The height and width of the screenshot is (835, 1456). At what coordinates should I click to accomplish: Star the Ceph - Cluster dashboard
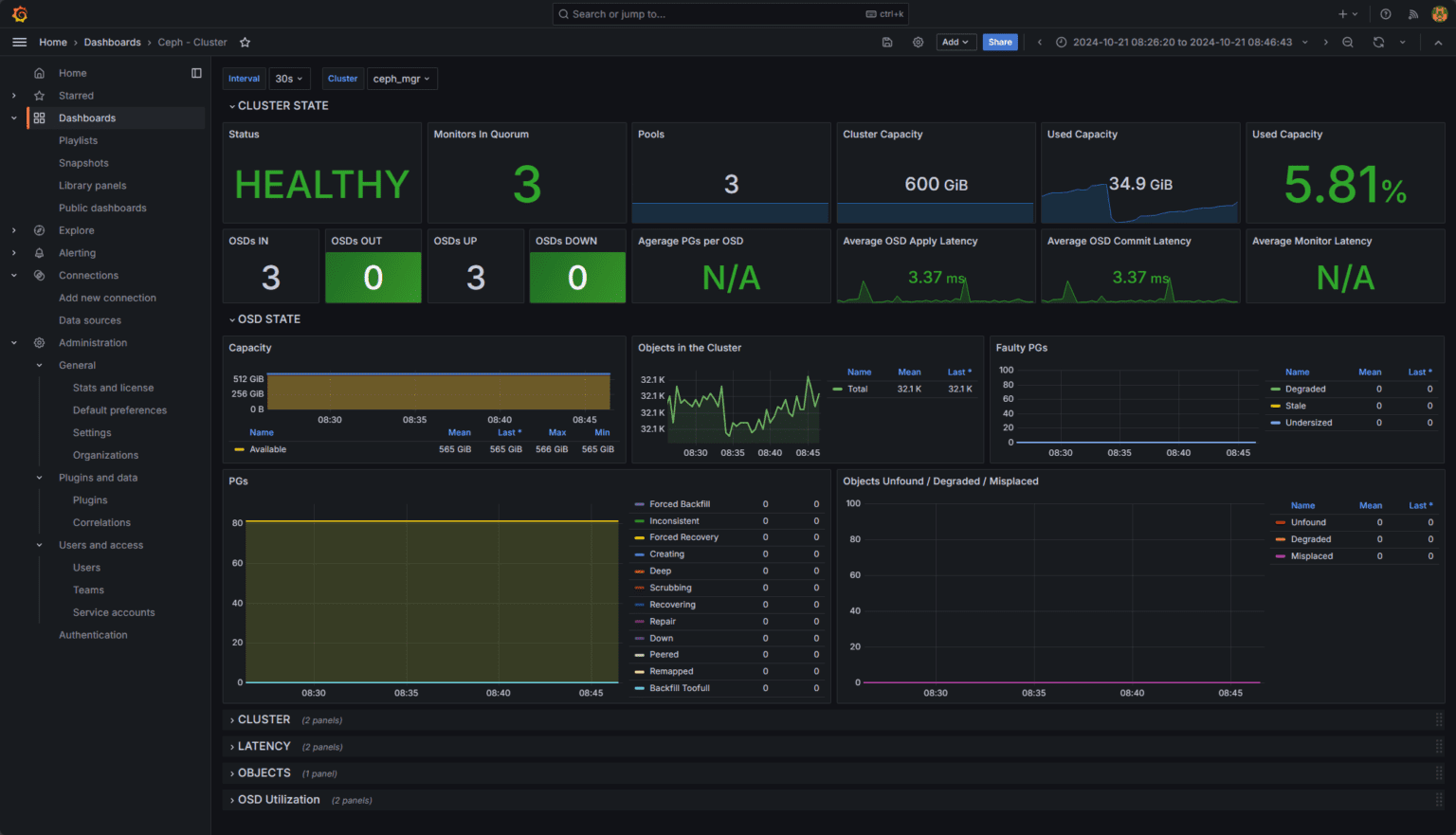(x=244, y=42)
